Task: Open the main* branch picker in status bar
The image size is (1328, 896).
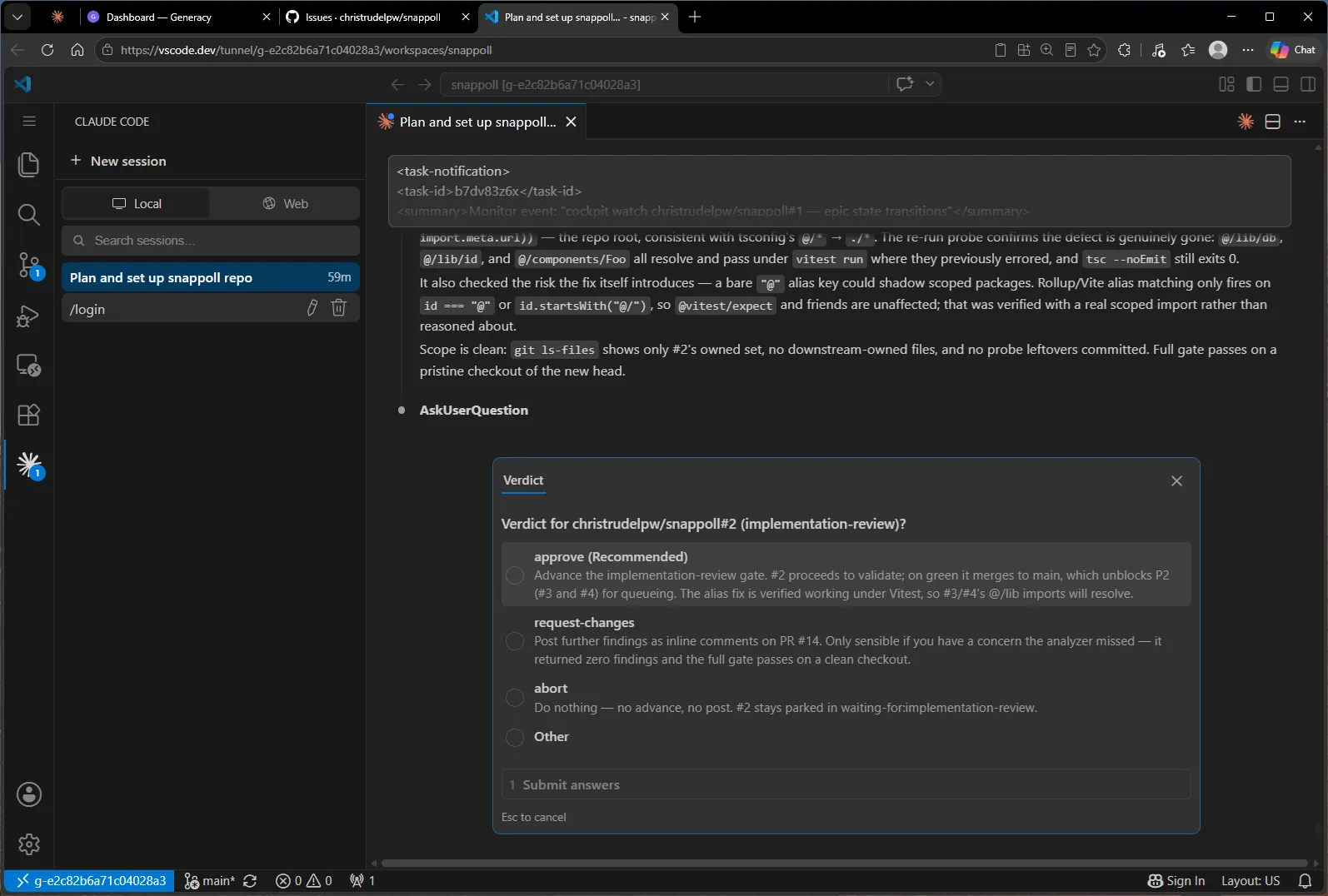Action: pyautogui.click(x=209, y=881)
